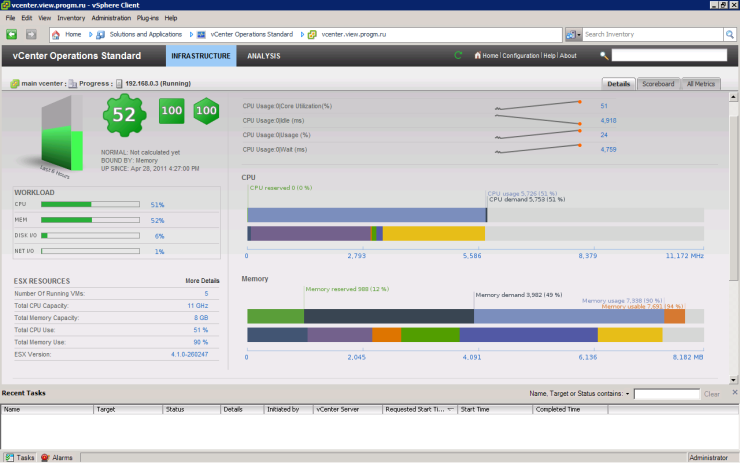
Task: Click More Details in ESX Resources
Action: [x=202, y=281]
